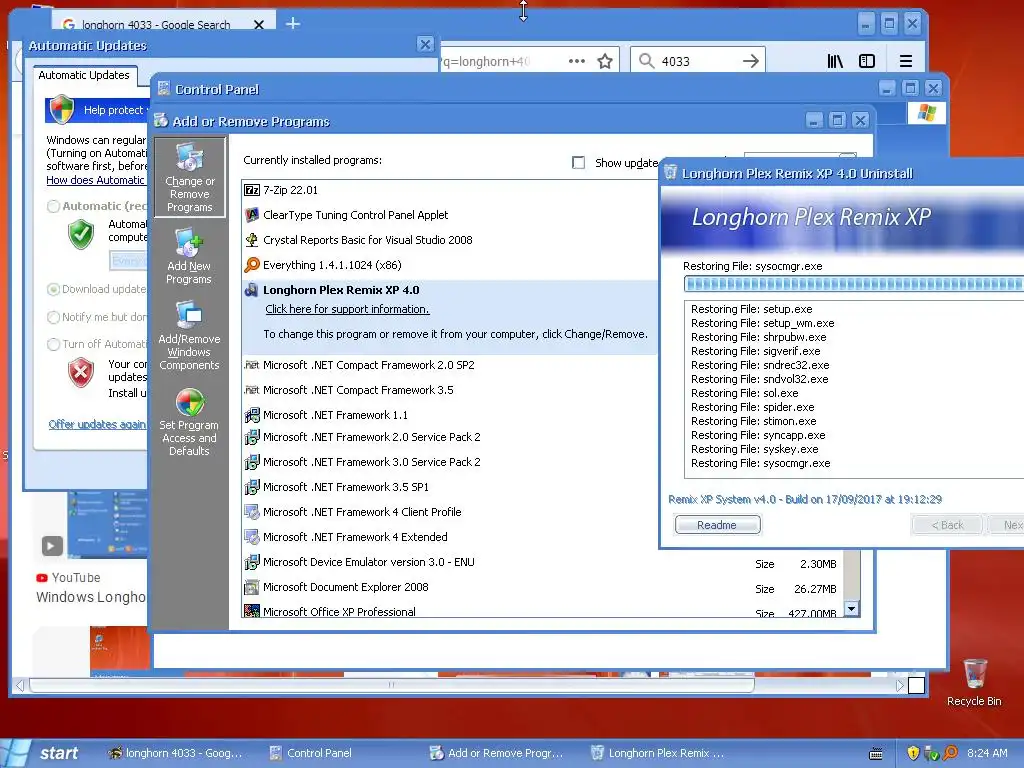The height and width of the screenshot is (768, 1024).
Task: Click the Back button in uninstaller
Action: click(x=946, y=525)
